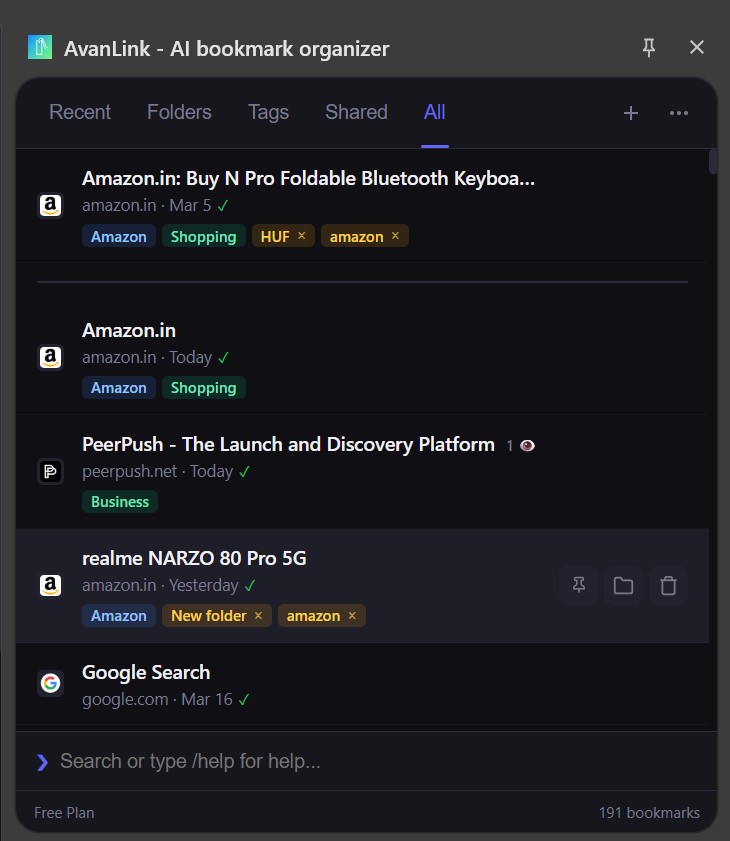This screenshot has height=841, width=730.
Task: Open Amazon.in Foldable Bluetooth Keyboard bookmark
Action: [308, 178]
